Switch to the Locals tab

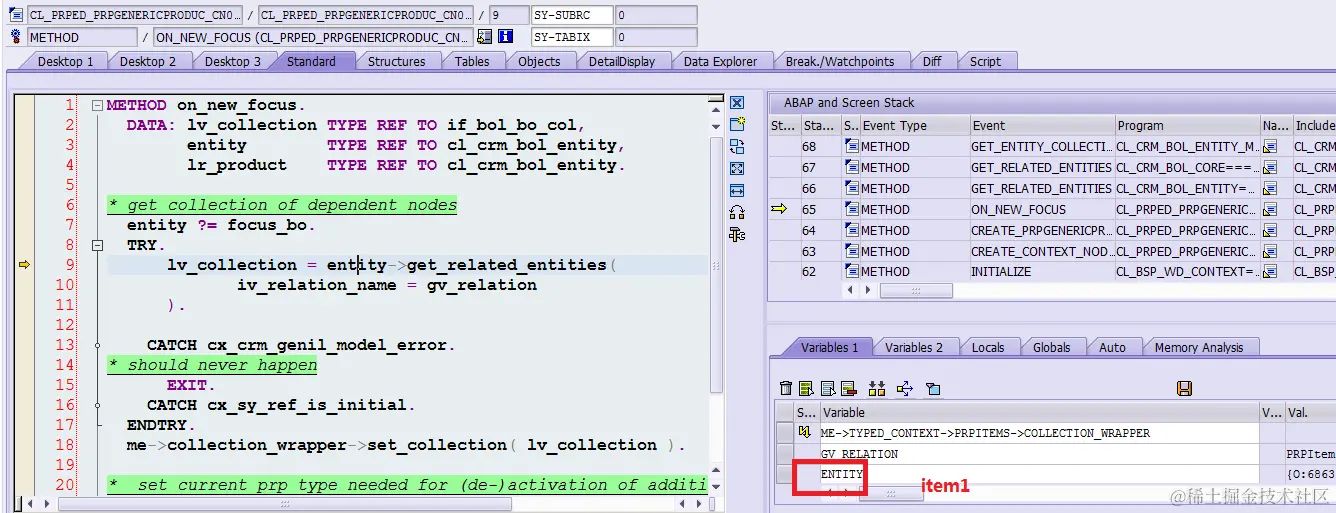[x=988, y=347]
